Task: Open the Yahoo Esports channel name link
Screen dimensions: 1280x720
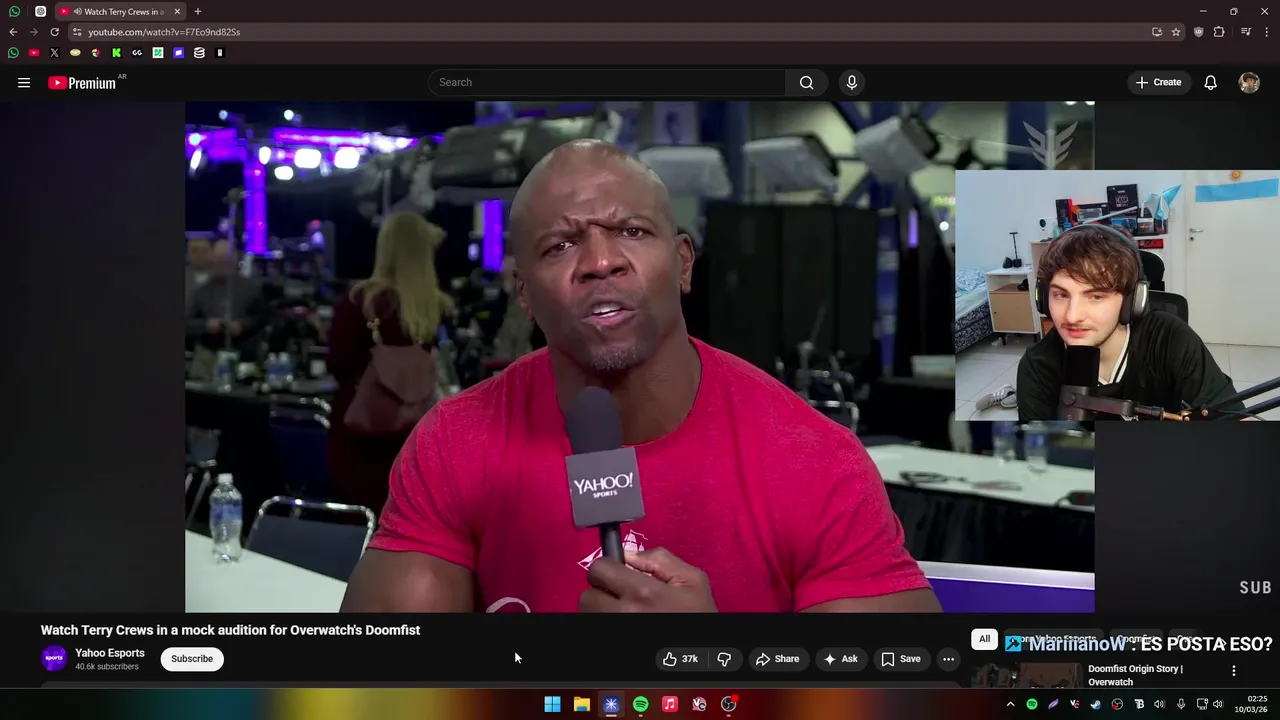Action: [110, 653]
